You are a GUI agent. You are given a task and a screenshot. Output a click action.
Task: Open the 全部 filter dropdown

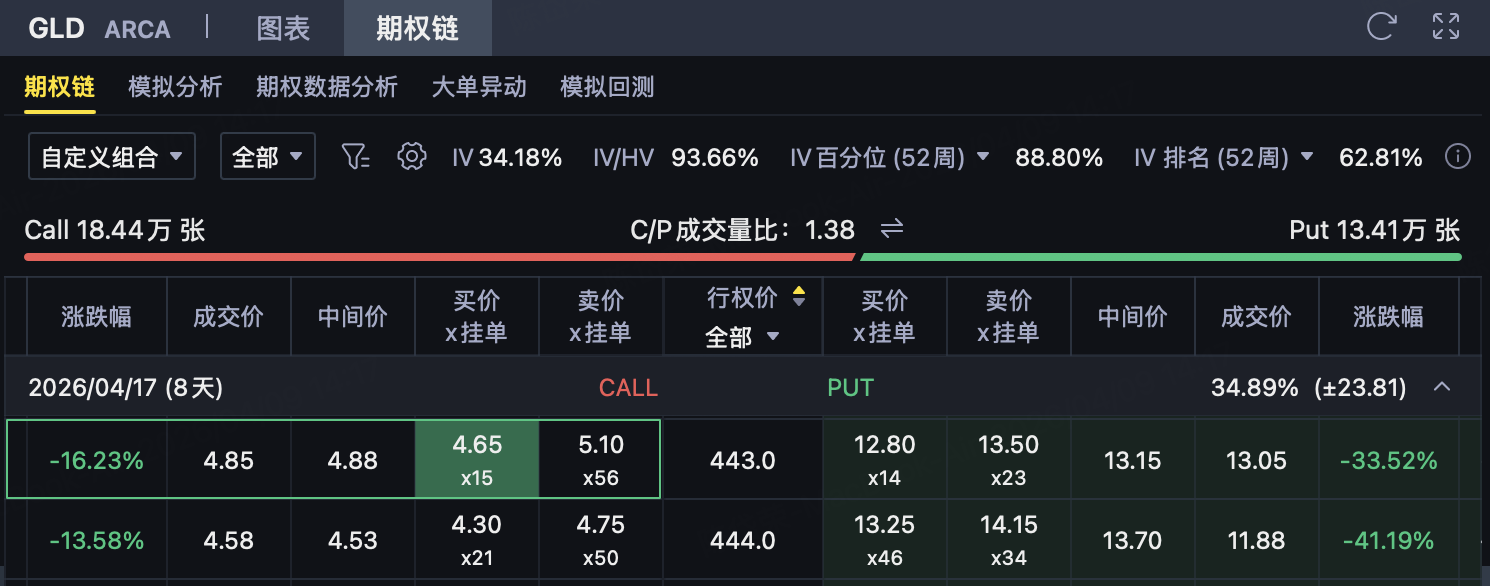[x=267, y=157]
